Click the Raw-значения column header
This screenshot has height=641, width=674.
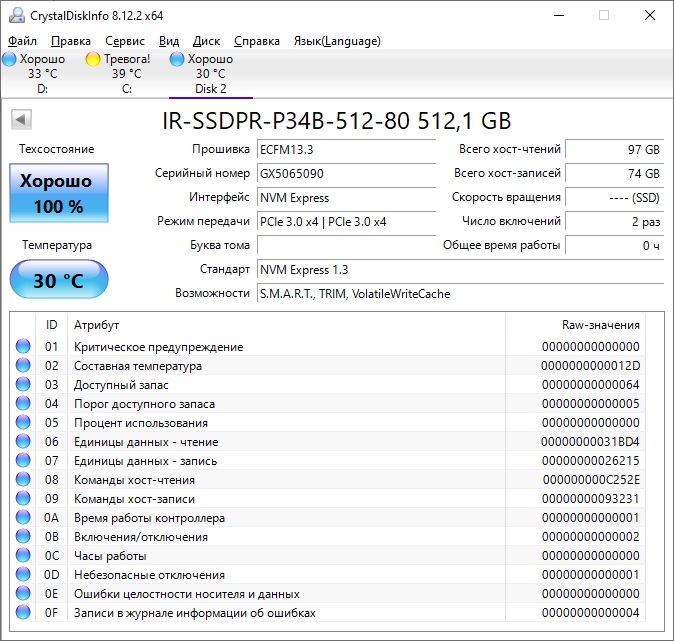click(x=600, y=325)
